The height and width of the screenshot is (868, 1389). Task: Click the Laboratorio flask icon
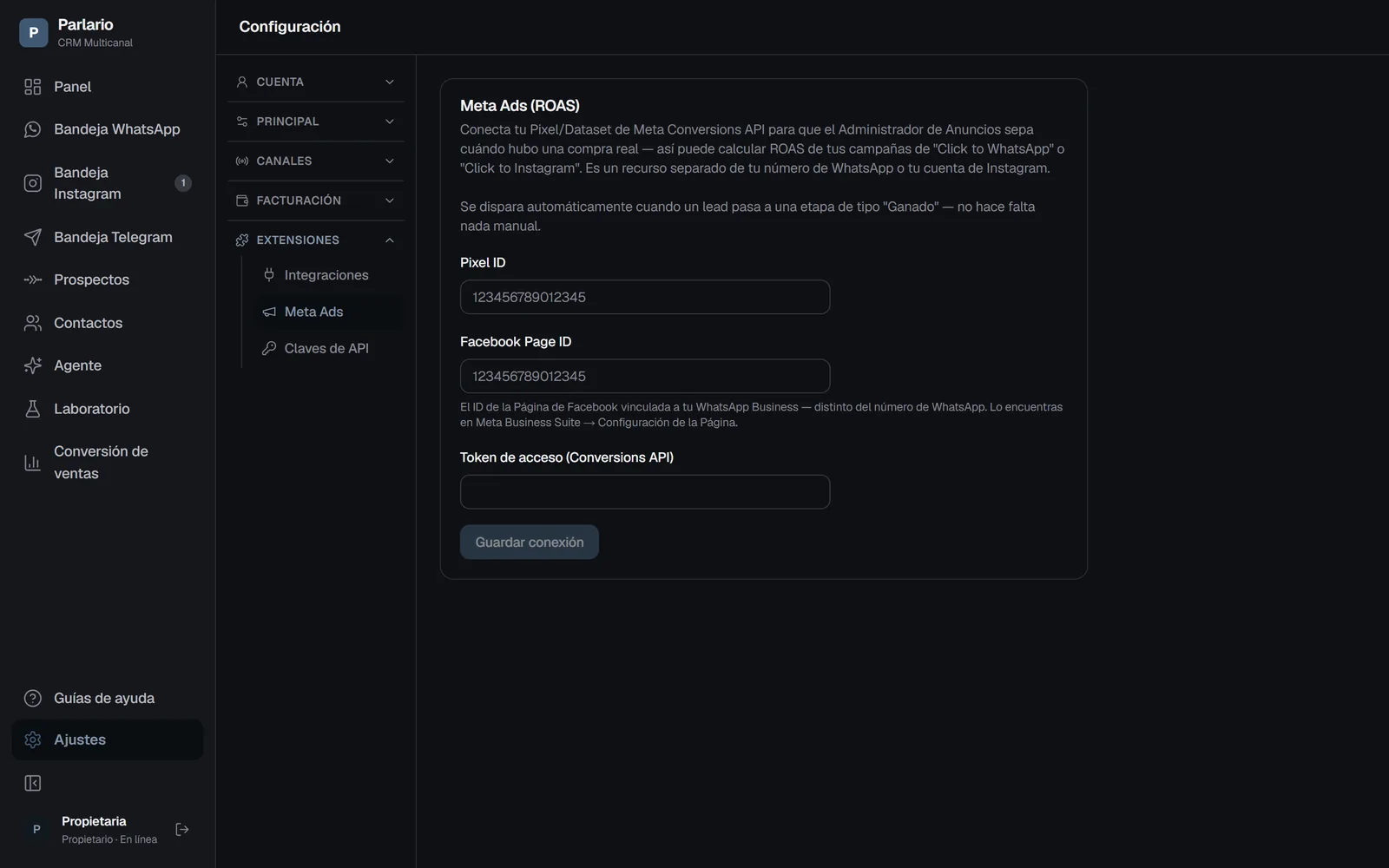pyautogui.click(x=33, y=409)
